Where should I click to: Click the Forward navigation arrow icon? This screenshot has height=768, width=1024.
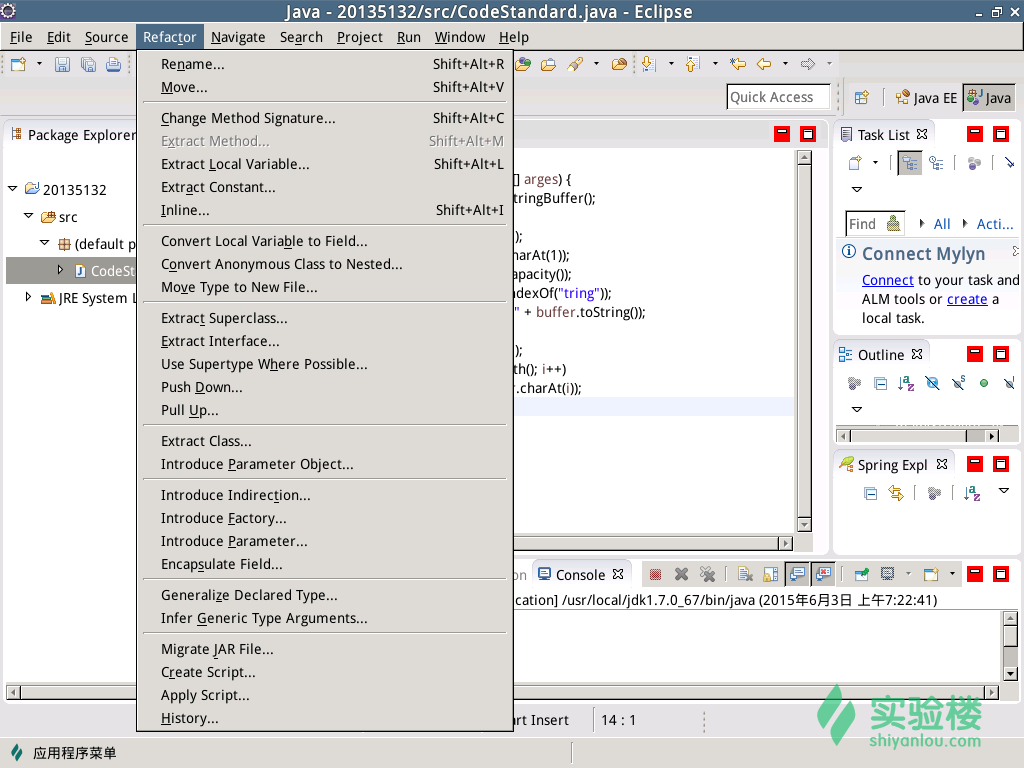pos(808,64)
